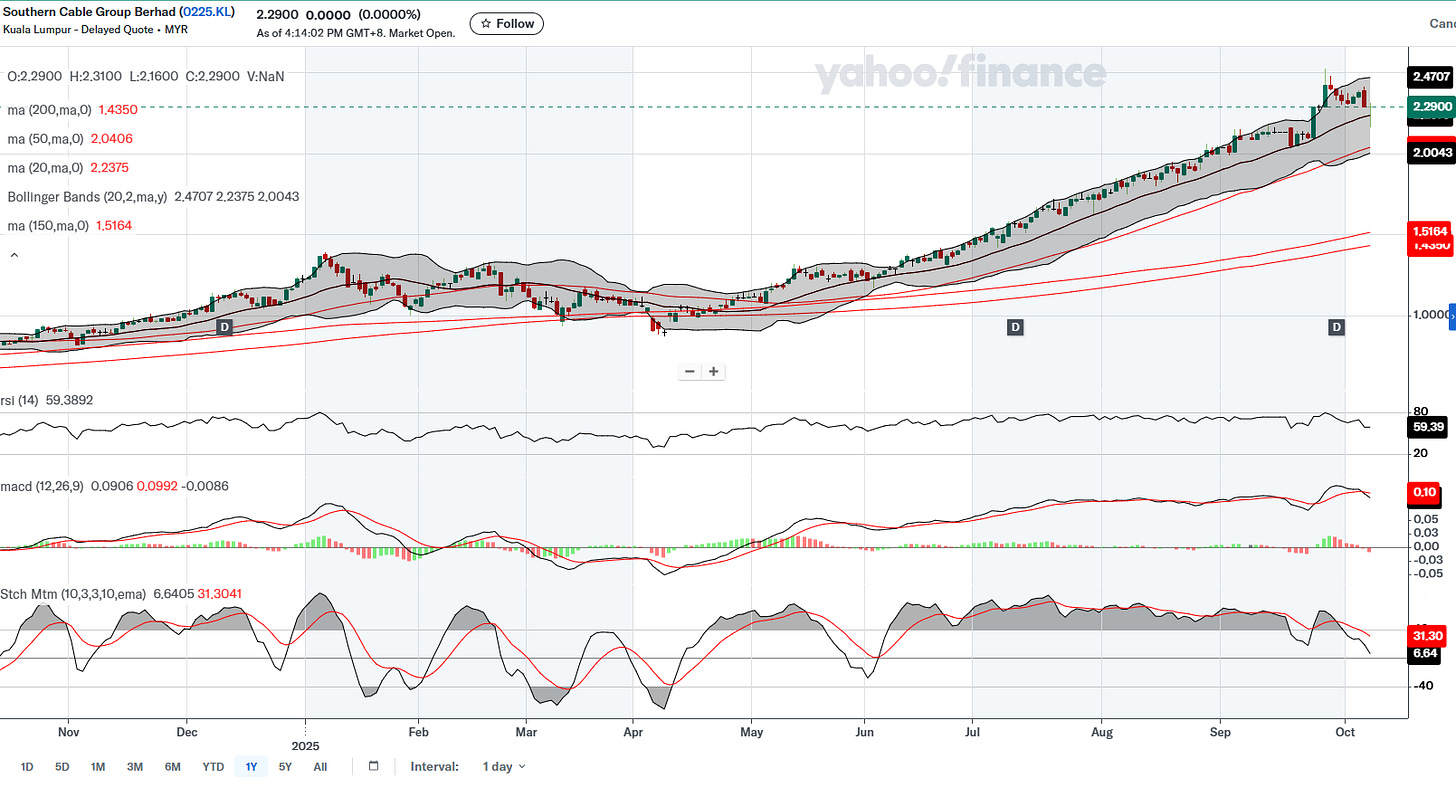Click the 2.0043 lower band price tag
Viewport: 1456px width, 785px height.
tap(1430, 152)
